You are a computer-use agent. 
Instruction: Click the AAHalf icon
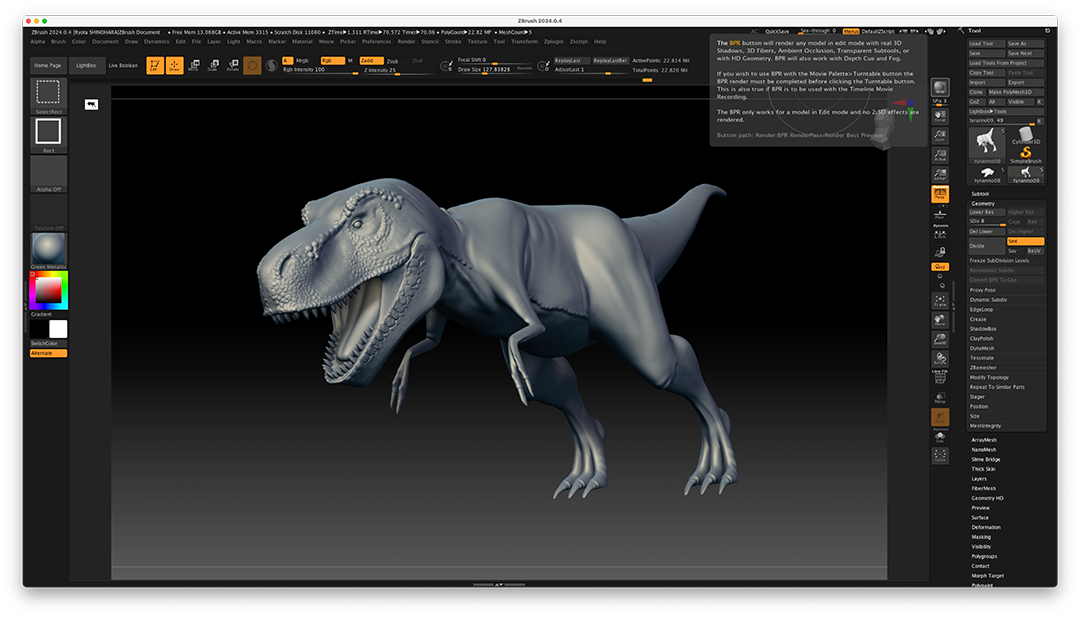[x=939, y=174]
